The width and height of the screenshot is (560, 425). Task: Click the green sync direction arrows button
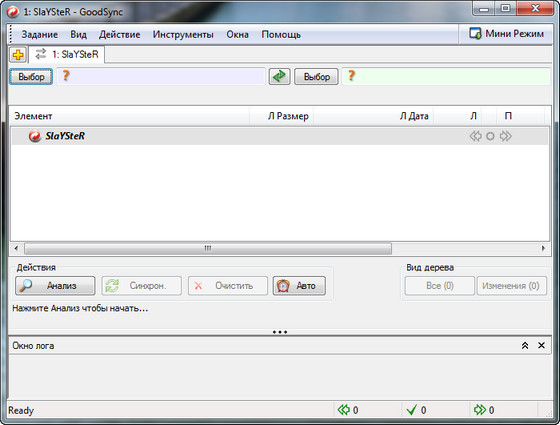coord(279,76)
